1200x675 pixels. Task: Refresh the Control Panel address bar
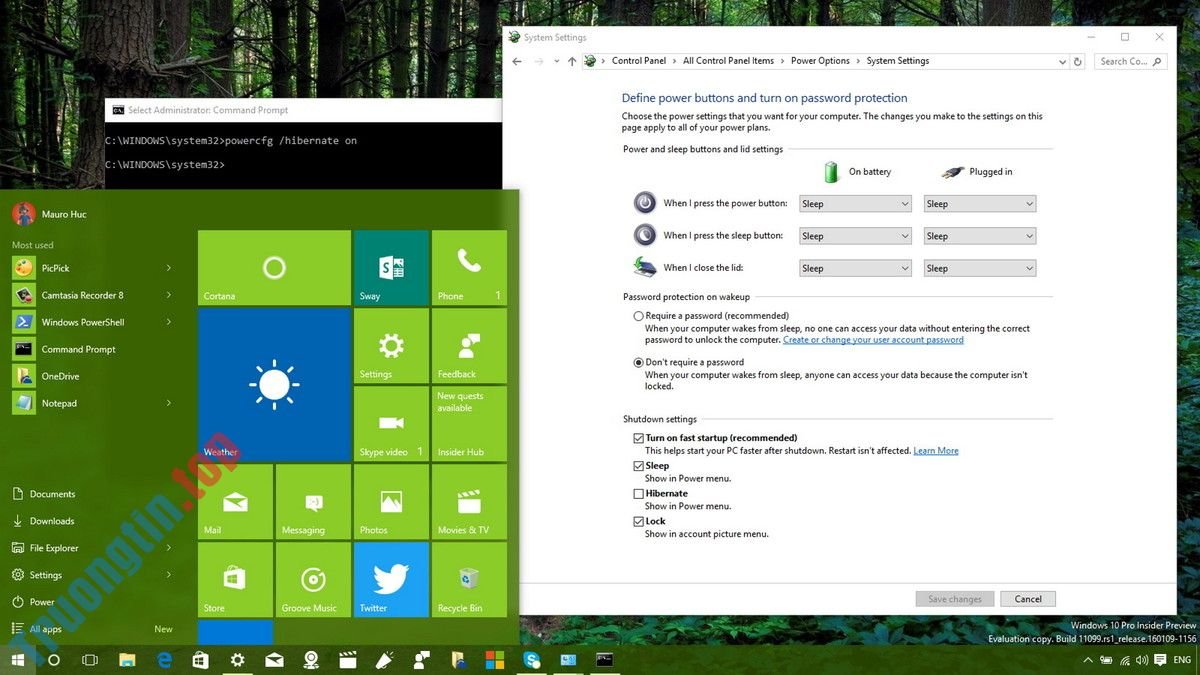tap(1077, 61)
